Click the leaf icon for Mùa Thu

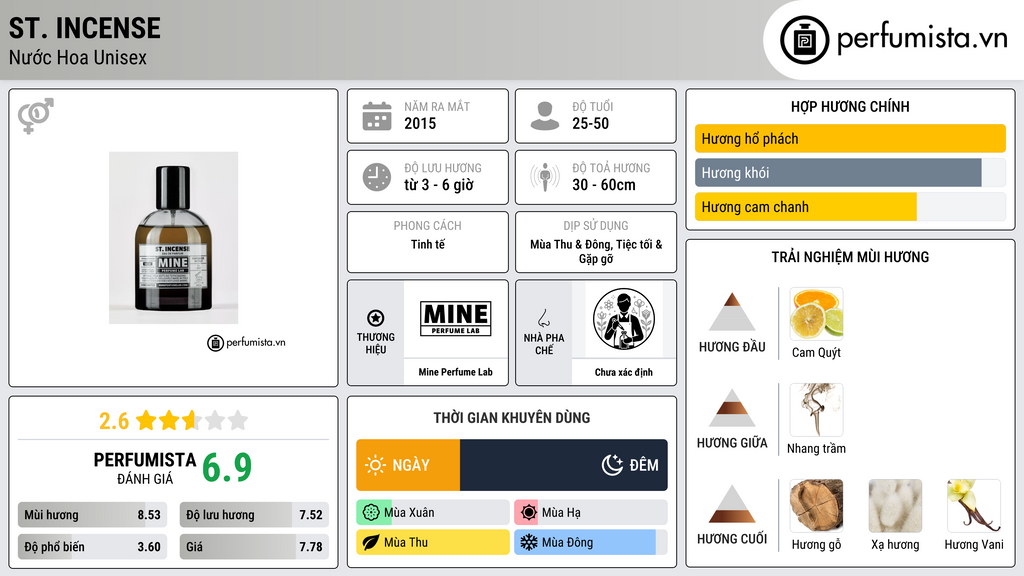(371, 542)
